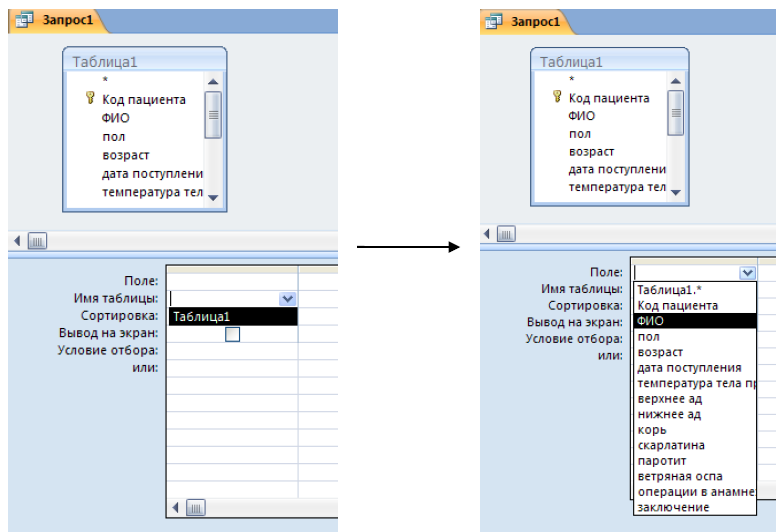The width and height of the screenshot is (784, 532).
Task: Click left scroll arrow of left upper pane
Action: (18, 241)
